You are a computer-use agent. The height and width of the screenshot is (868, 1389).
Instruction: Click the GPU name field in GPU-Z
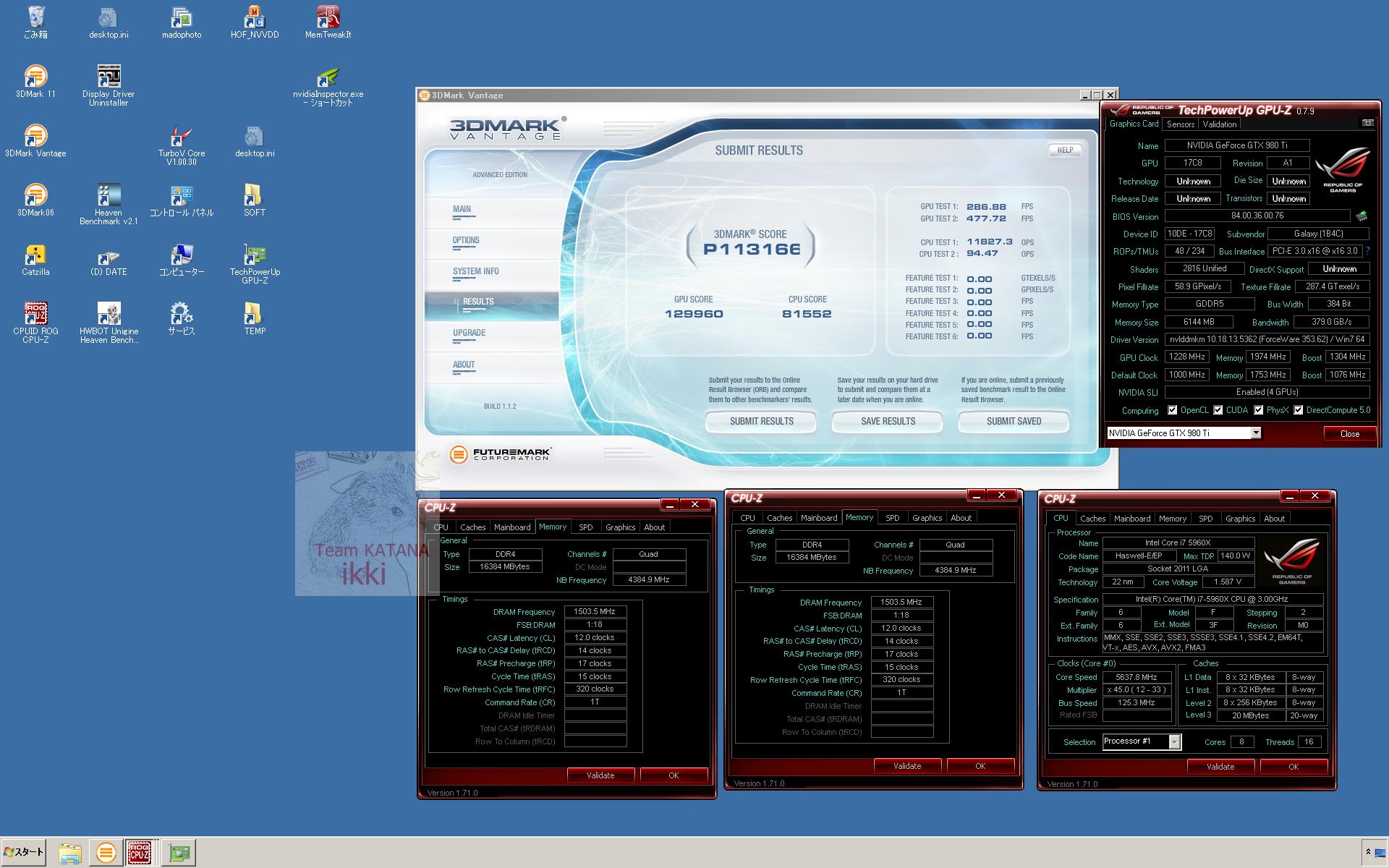pyautogui.click(x=1236, y=145)
